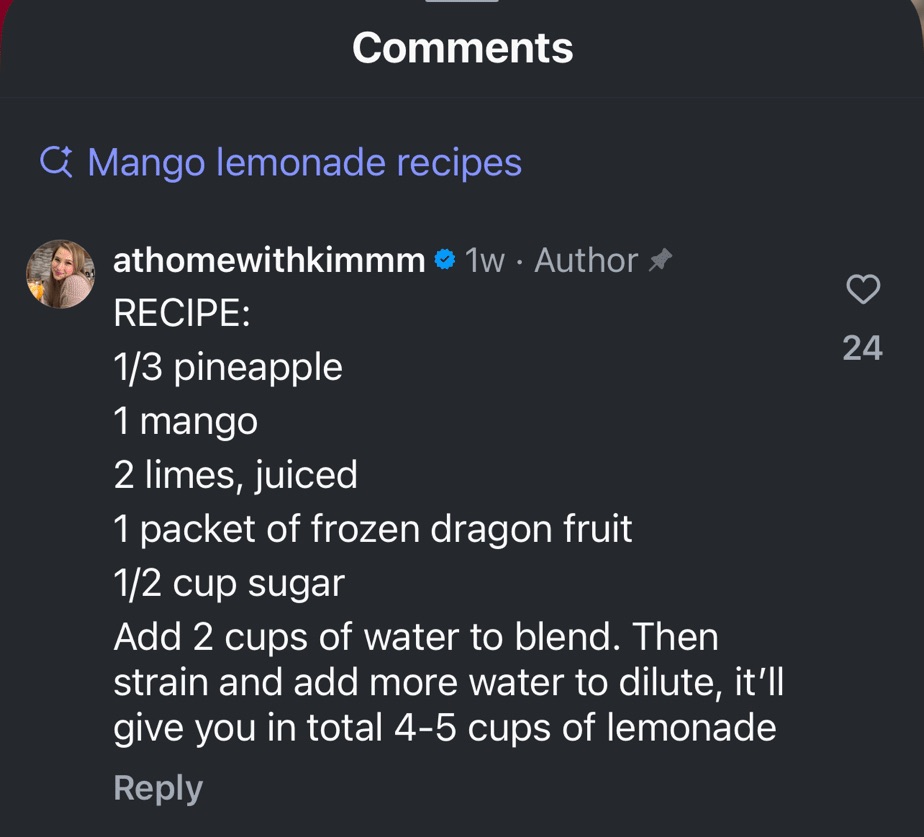Image resolution: width=924 pixels, height=837 pixels.
Task: Select the 1/3 pineapple line
Action: 228,367
